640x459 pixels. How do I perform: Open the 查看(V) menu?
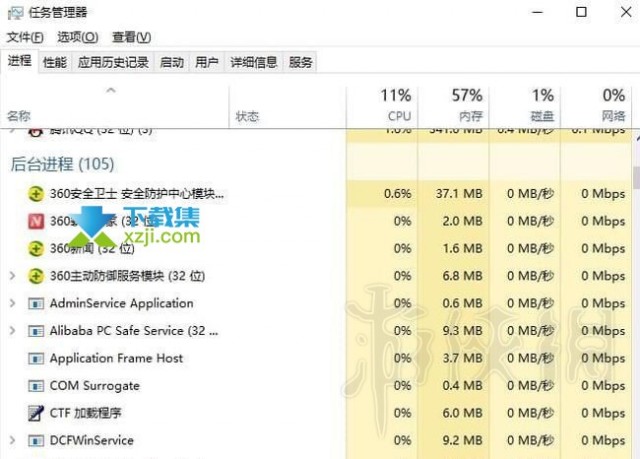(x=131, y=38)
